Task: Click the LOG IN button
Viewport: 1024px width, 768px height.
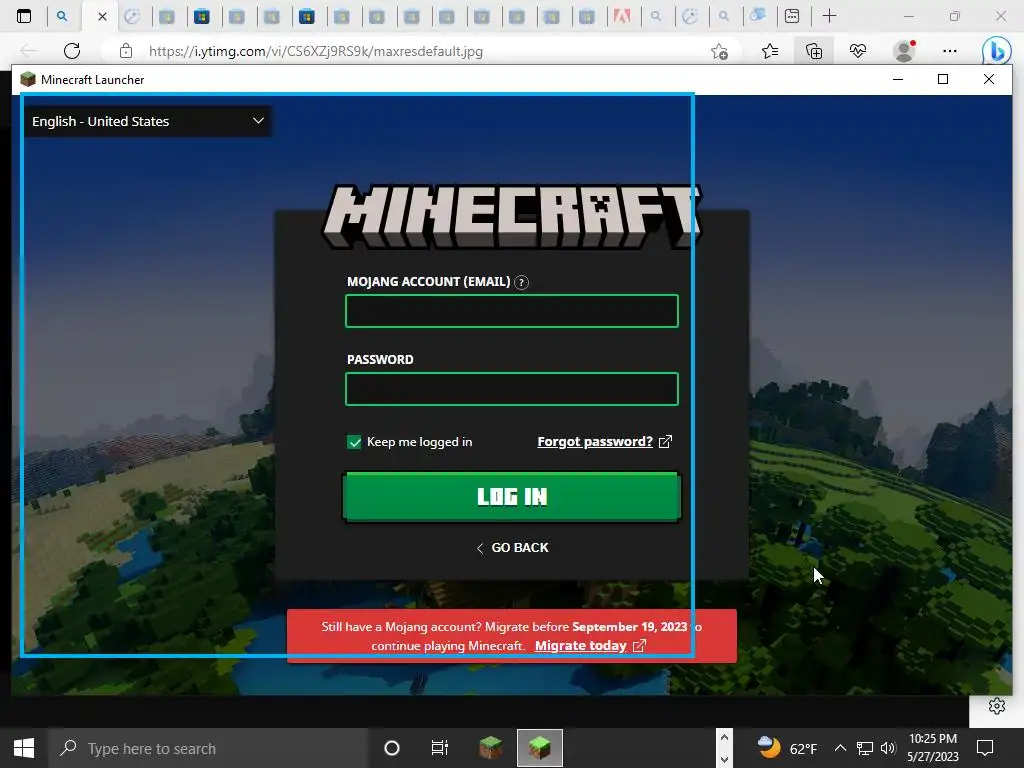Action: pos(512,497)
